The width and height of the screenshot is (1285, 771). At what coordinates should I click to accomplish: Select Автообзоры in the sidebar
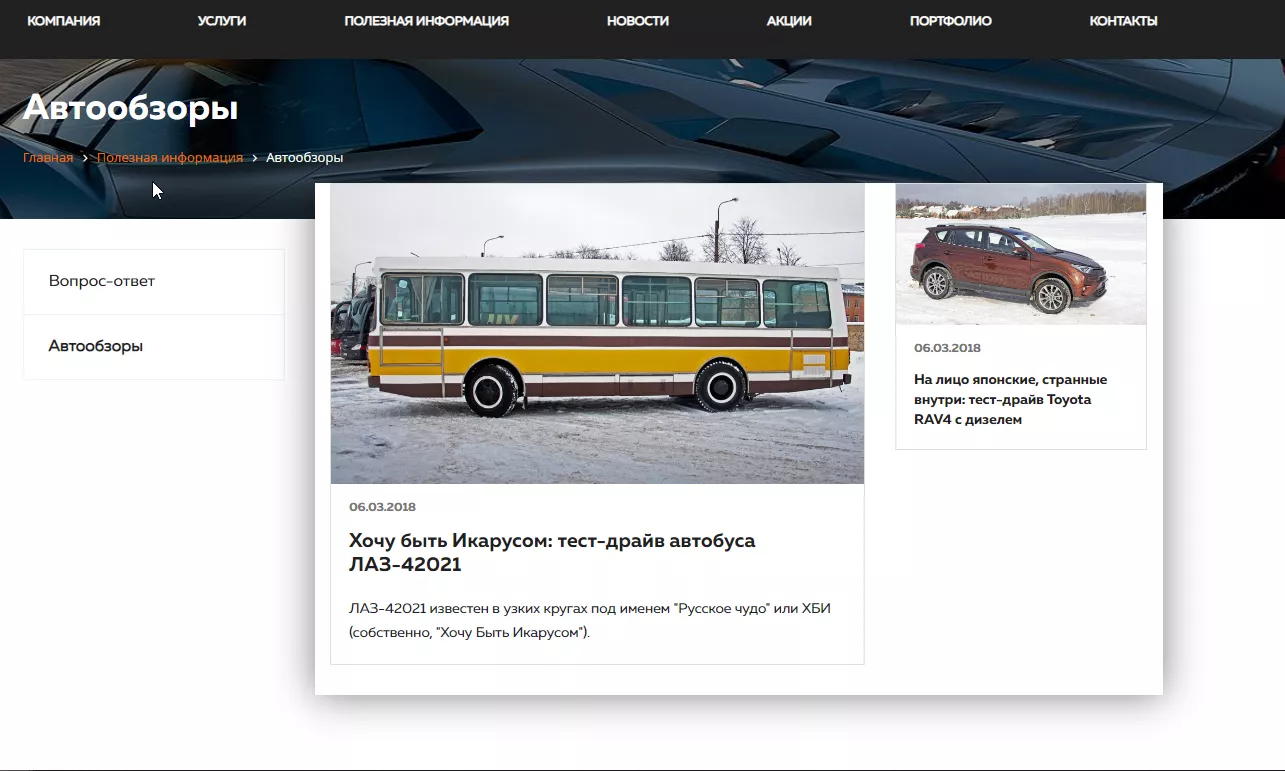(x=154, y=347)
